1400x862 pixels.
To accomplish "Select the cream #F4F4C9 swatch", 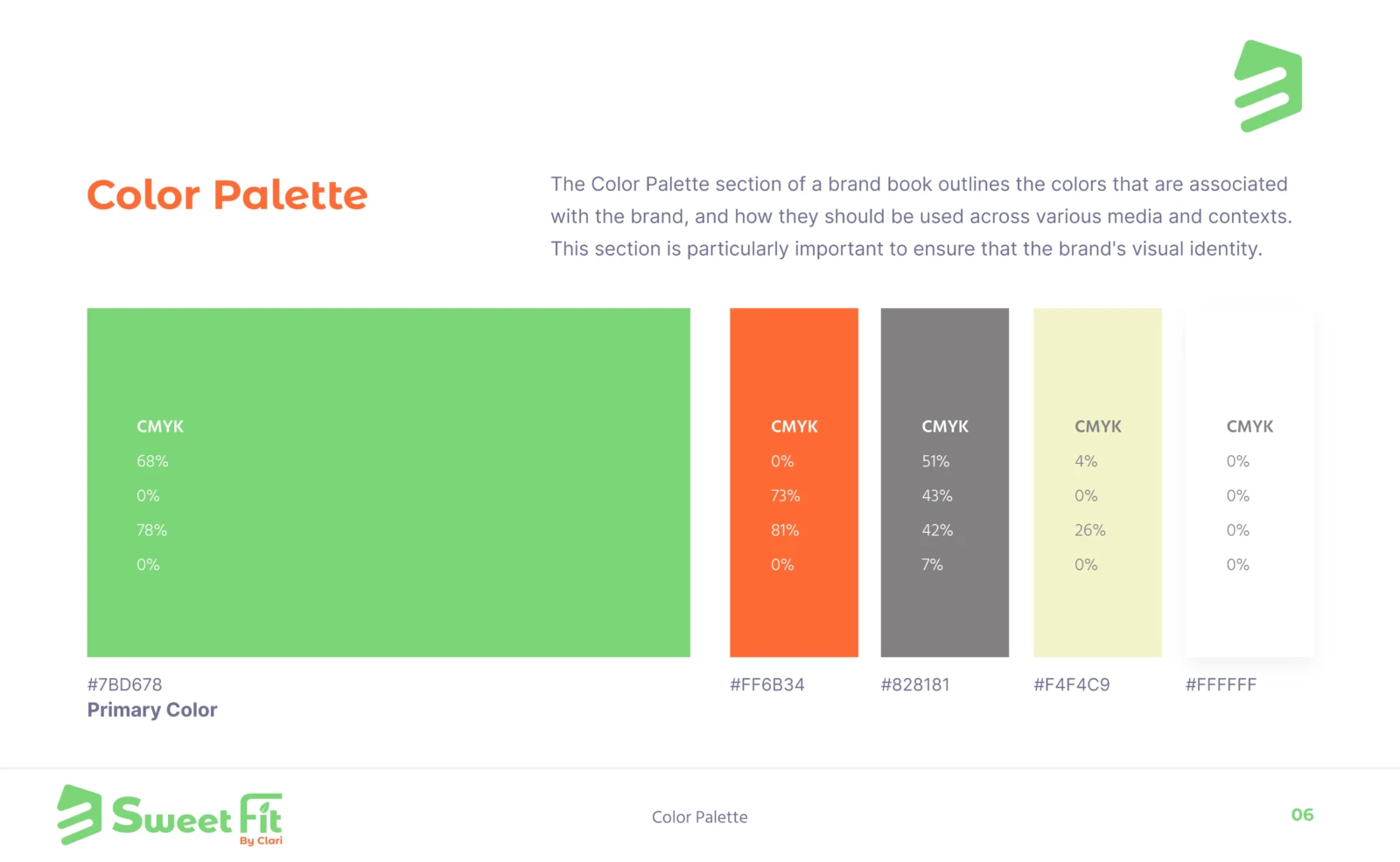I will [1097, 482].
